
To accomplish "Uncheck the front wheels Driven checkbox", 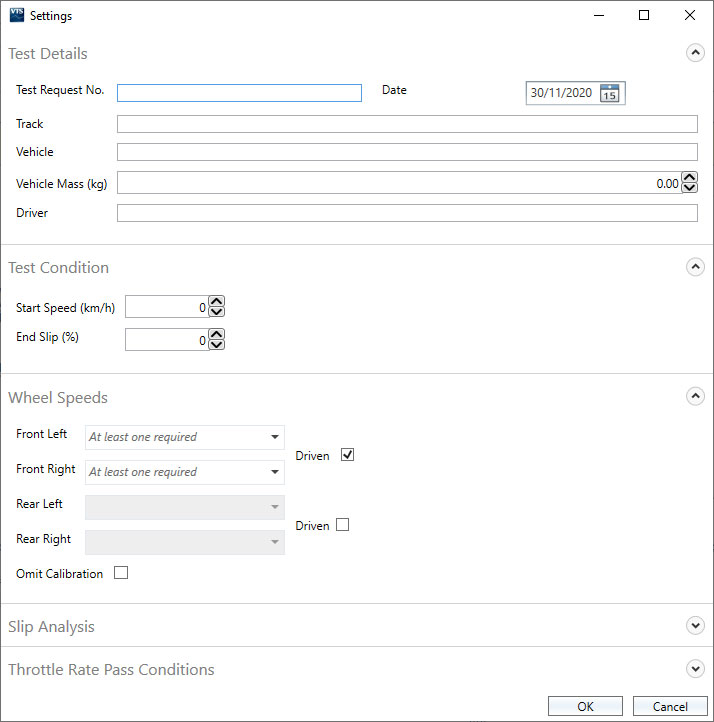I will 347,455.
